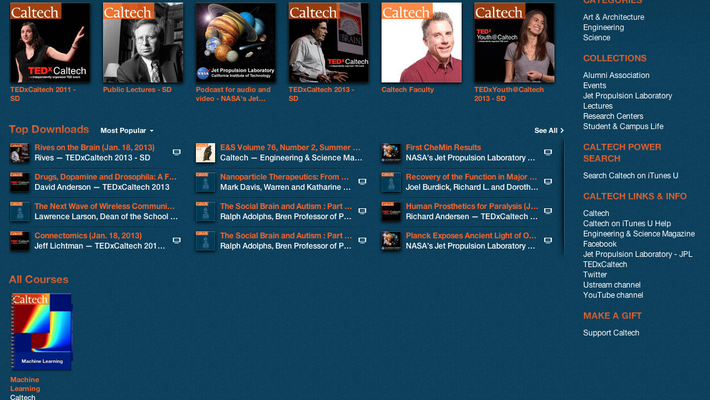The height and width of the screenshot is (400, 710).
Task: Open E&S Volume 76, Number 2 title
Action: (x=290, y=147)
